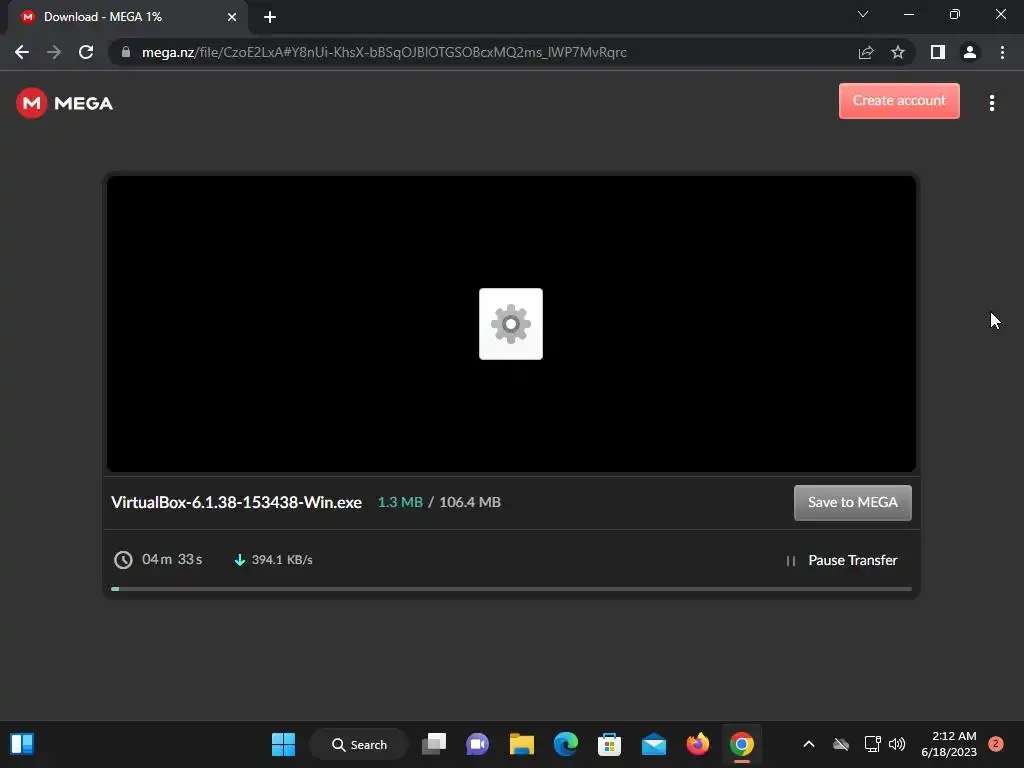This screenshot has width=1024, height=768.
Task: Click the 394.1 KB/s speed value
Action: [282, 560]
